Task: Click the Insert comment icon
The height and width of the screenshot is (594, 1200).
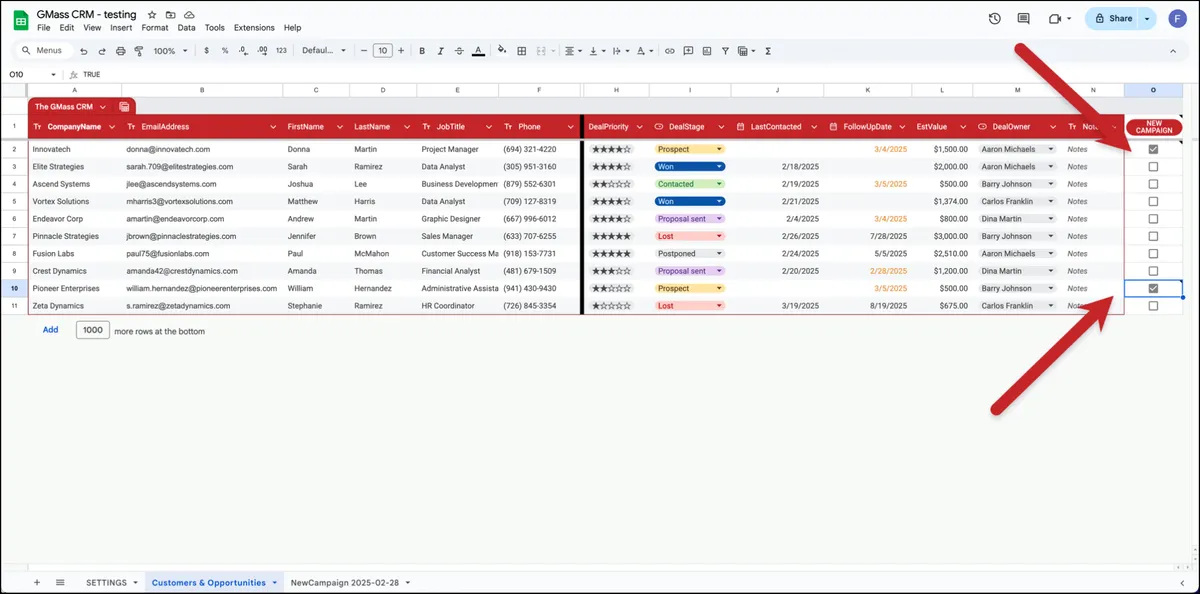Action: click(688, 50)
